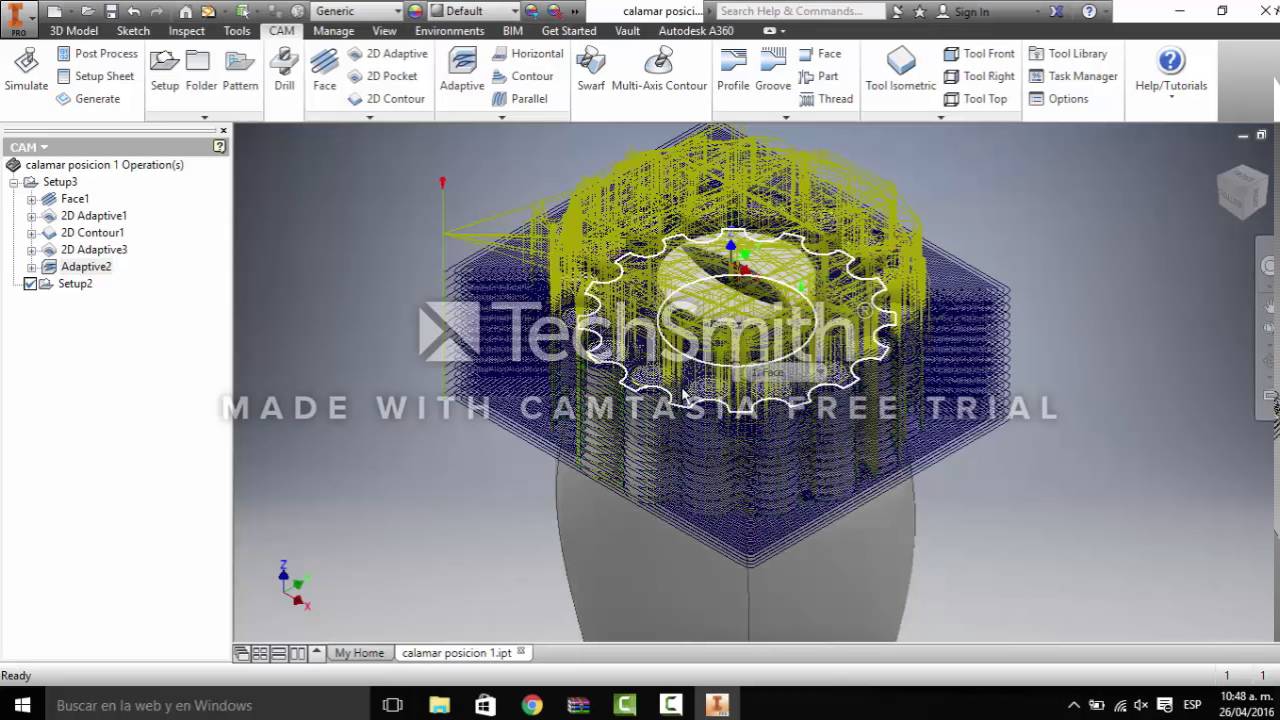
Task: Create a new Setup
Action: point(165,69)
